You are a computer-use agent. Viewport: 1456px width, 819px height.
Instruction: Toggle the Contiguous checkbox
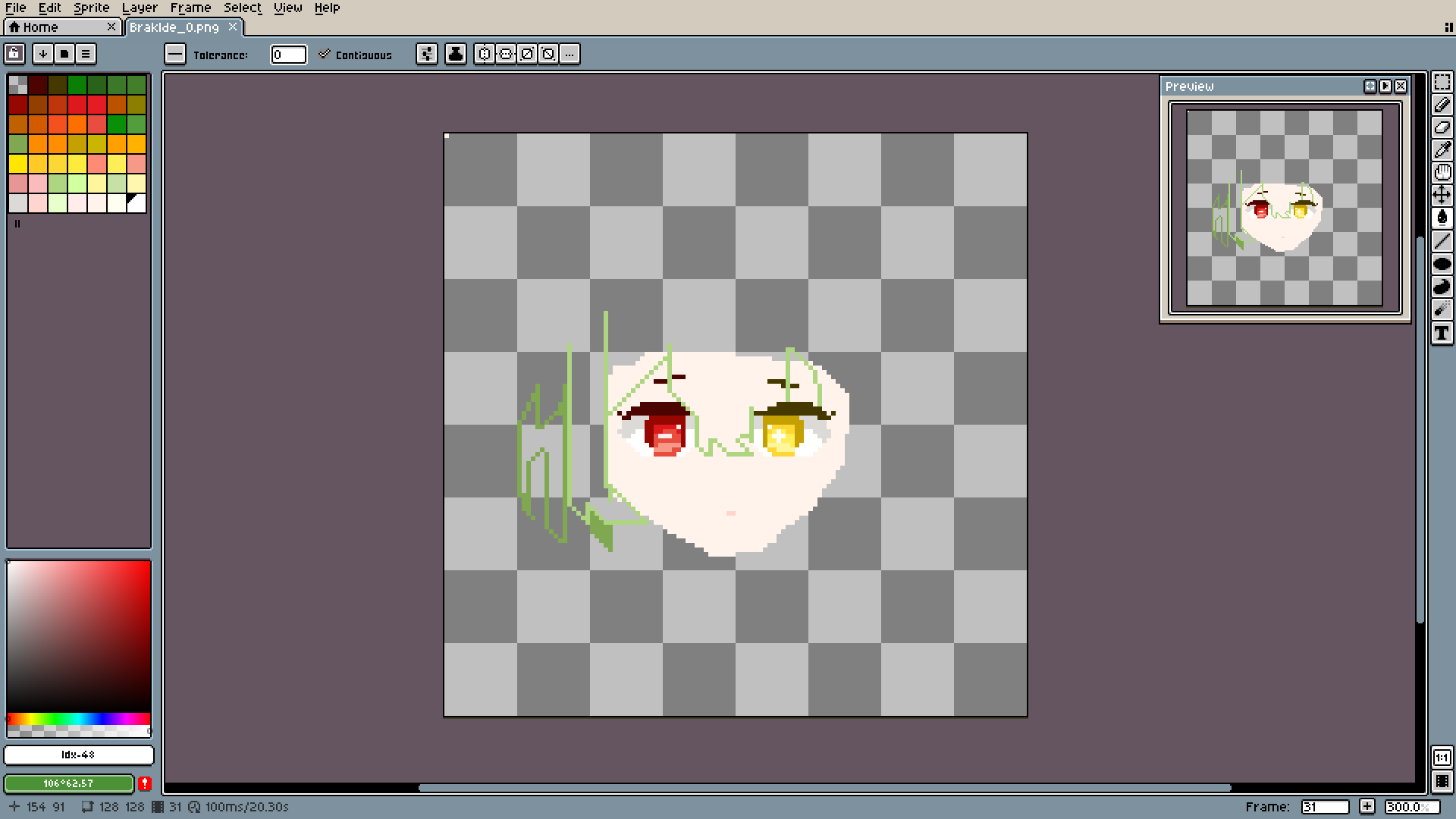click(x=325, y=55)
